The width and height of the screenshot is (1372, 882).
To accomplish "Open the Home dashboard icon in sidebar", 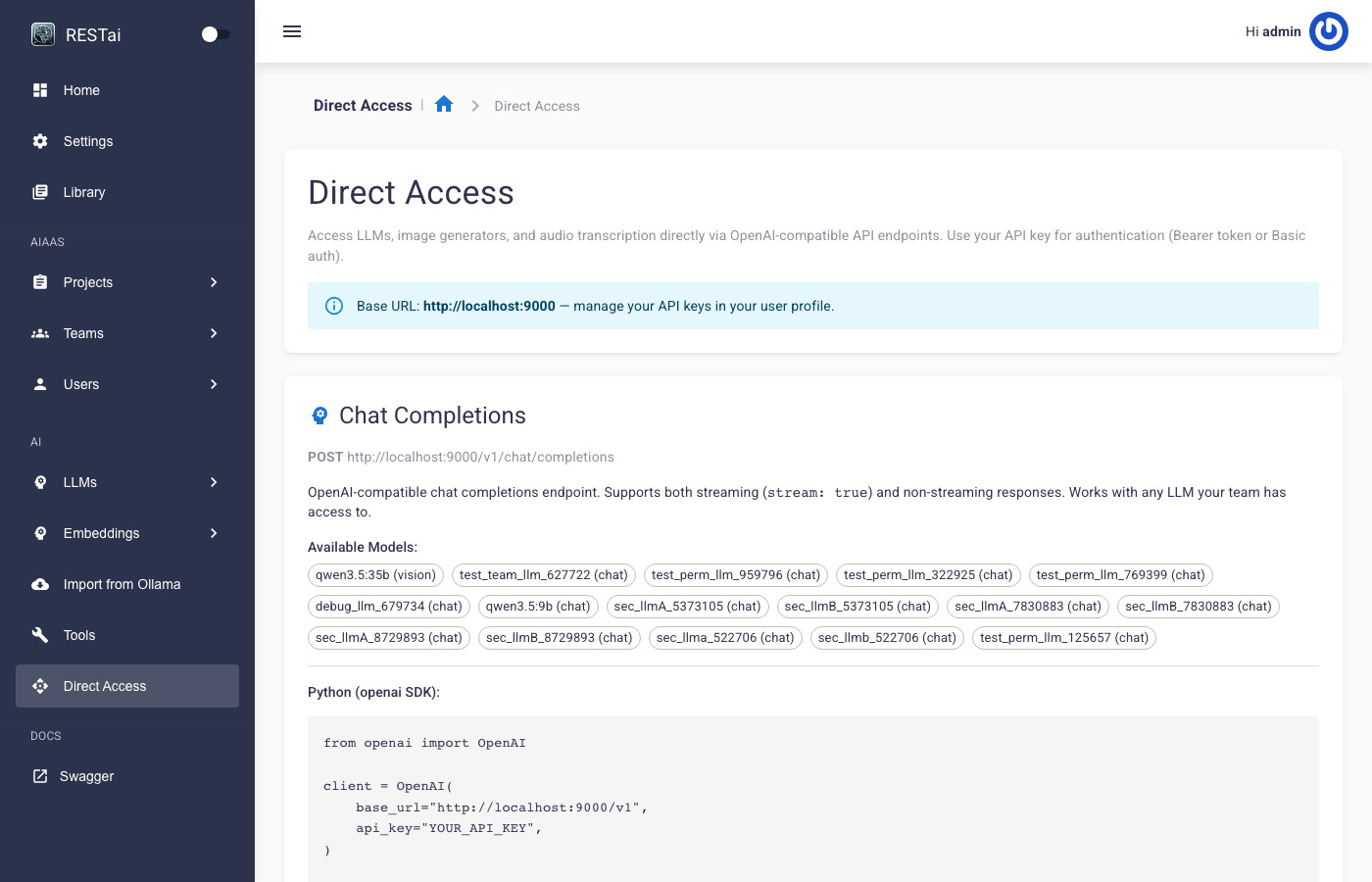I will point(40,90).
